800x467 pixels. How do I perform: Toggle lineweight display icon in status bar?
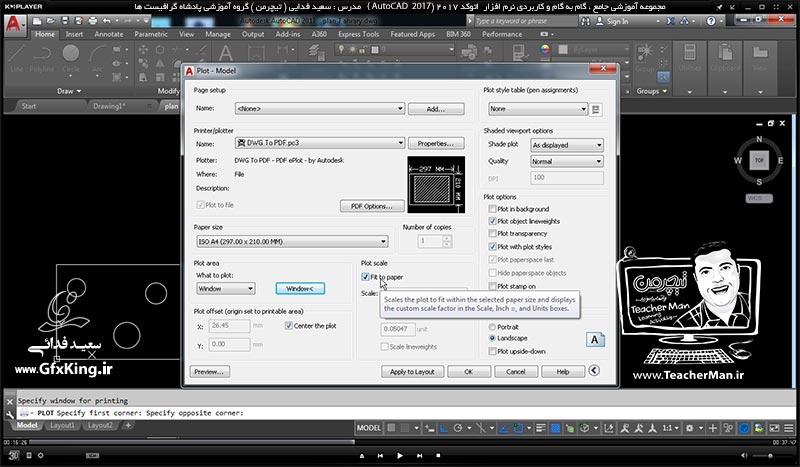[541, 428]
